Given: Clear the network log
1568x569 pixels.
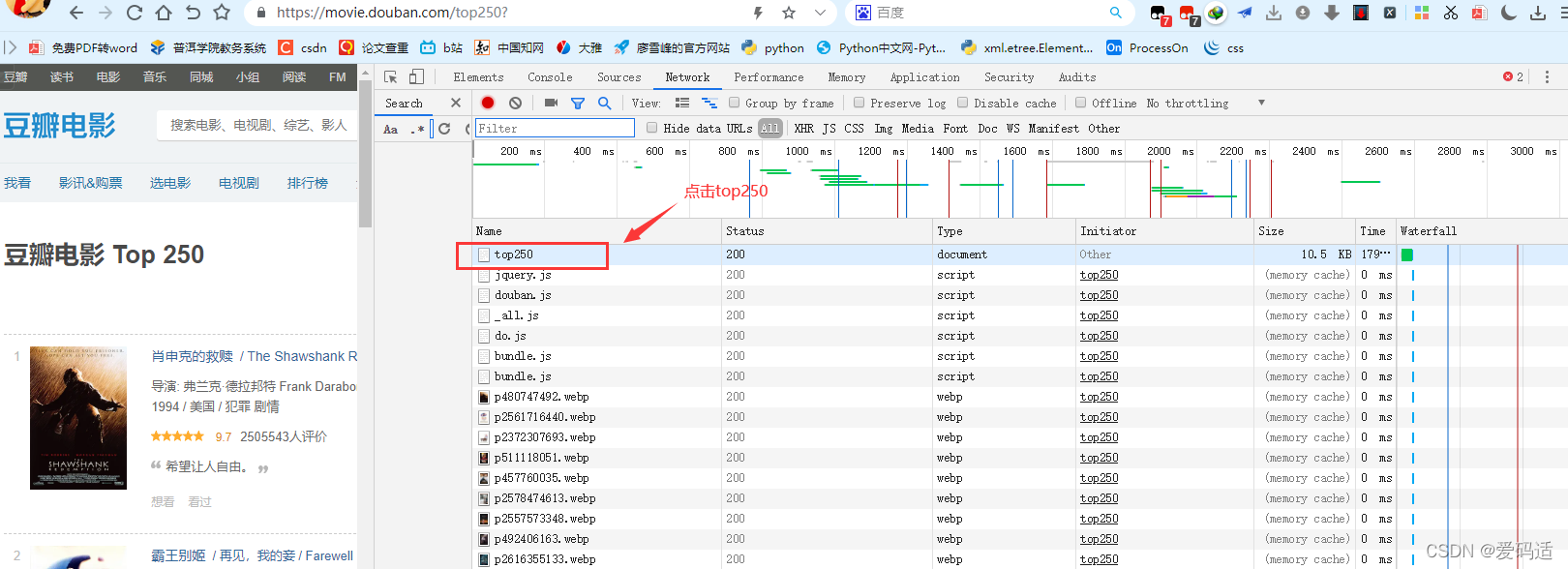Looking at the screenshot, I should (x=516, y=103).
